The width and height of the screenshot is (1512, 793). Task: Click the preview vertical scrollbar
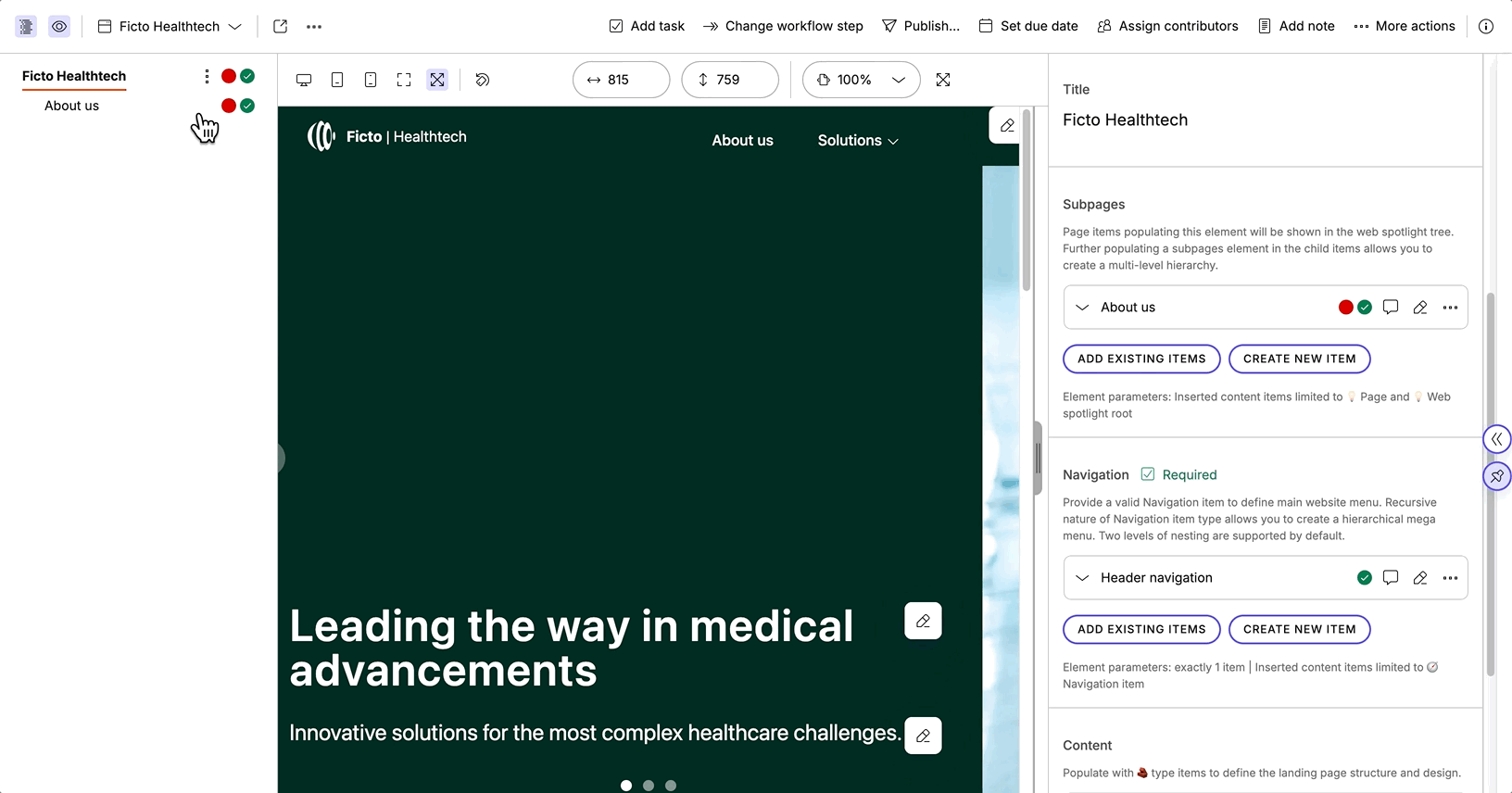point(1027,199)
